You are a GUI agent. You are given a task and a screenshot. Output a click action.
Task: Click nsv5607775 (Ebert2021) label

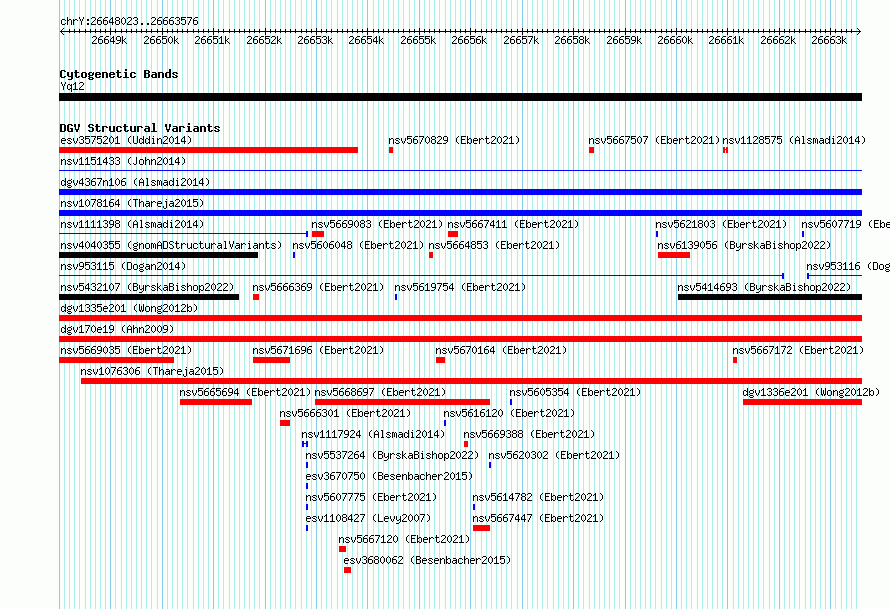(371, 497)
